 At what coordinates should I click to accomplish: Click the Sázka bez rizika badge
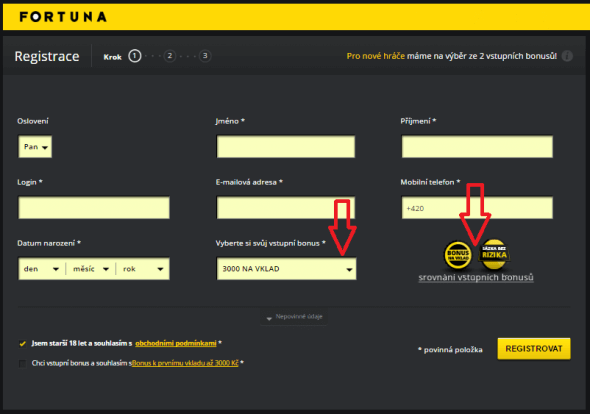point(494,254)
